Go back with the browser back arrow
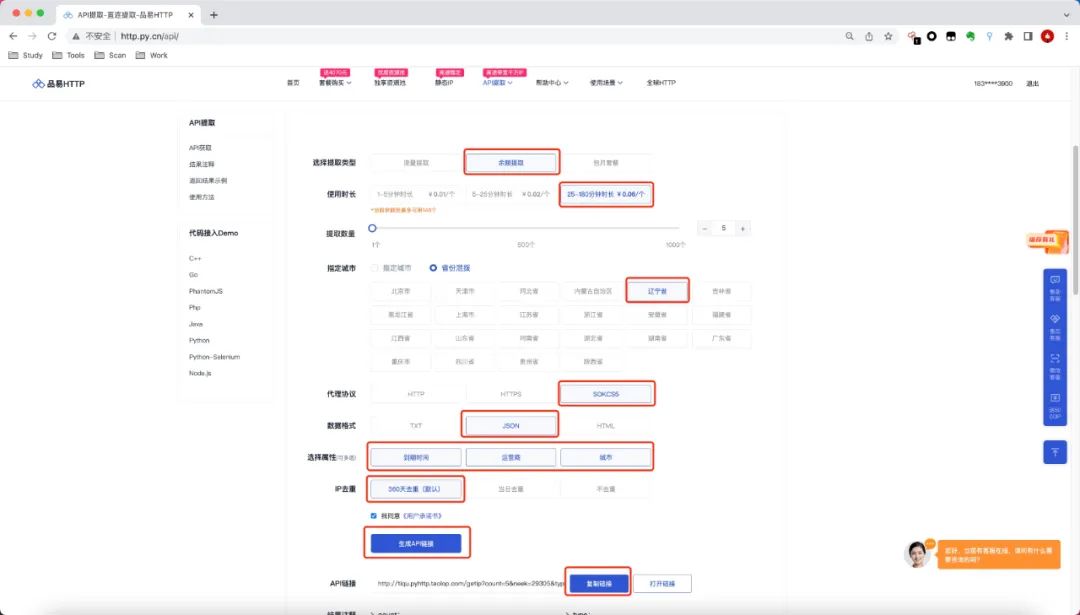The height and width of the screenshot is (615, 1080). click(13, 36)
